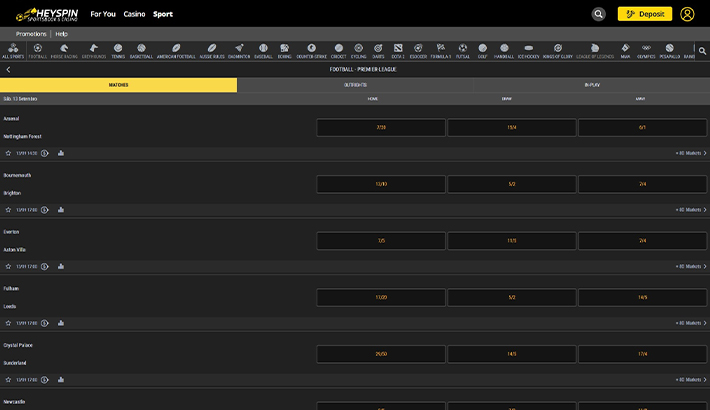Select the Horse Racing sport icon

click(x=63, y=50)
